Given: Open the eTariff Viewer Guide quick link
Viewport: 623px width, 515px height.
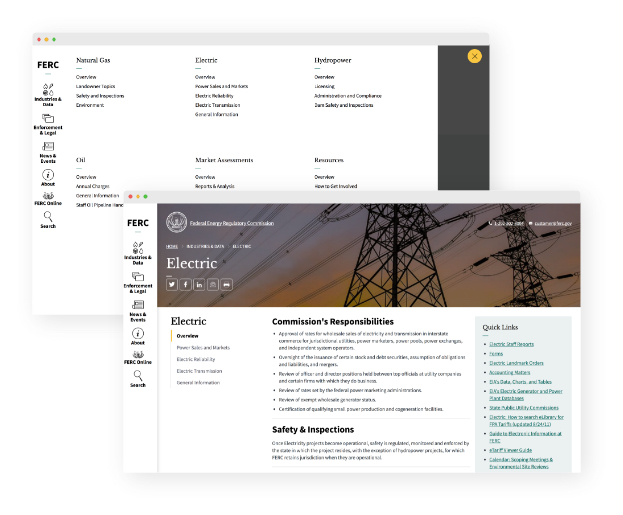Looking at the screenshot, I should tap(510, 450).
